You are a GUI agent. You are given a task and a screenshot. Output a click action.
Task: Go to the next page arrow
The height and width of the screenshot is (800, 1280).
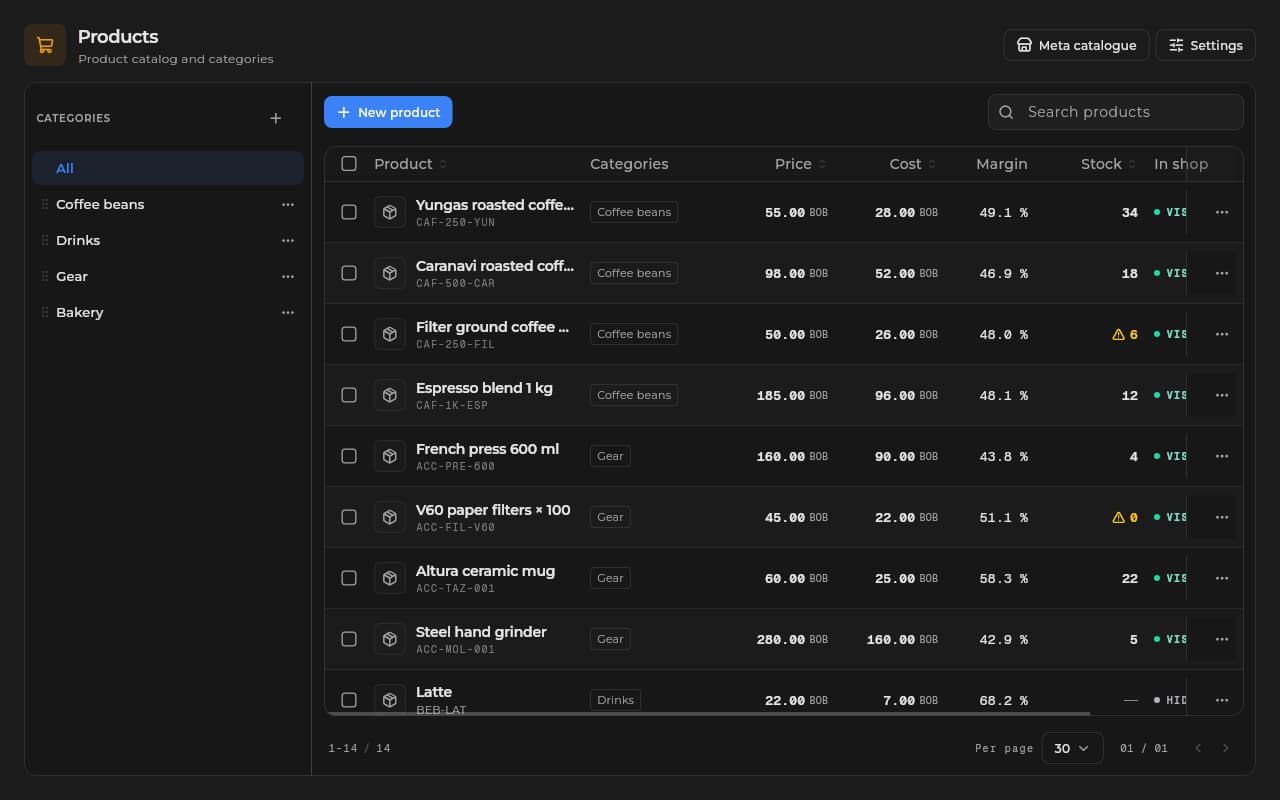[x=1226, y=748]
